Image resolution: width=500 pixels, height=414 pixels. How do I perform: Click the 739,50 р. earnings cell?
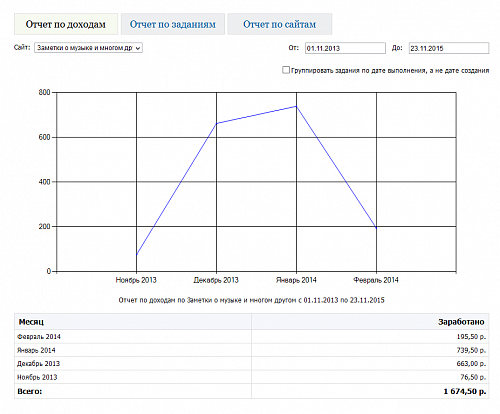click(471, 350)
